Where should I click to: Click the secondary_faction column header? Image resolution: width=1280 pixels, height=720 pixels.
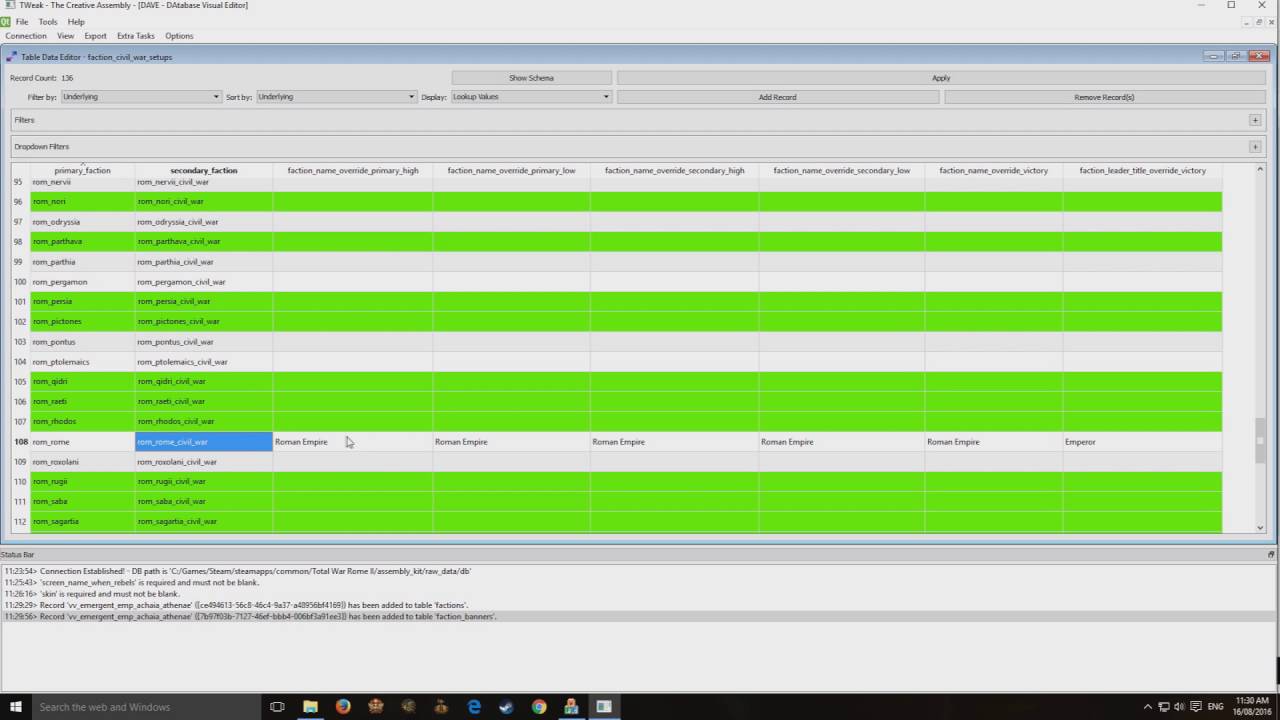[x=204, y=171]
